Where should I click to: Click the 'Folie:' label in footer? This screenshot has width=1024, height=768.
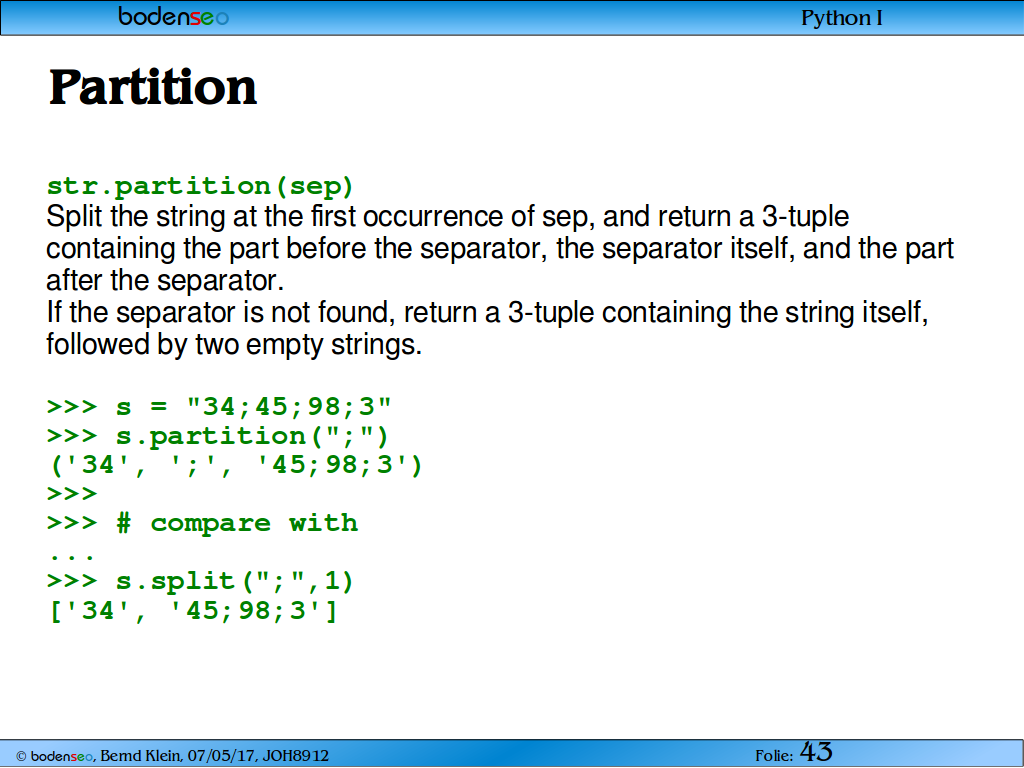click(774, 756)
